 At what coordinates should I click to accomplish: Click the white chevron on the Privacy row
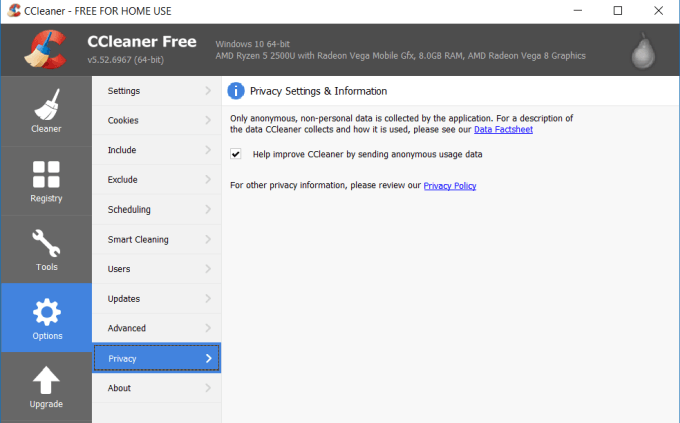(x=209, y=358)
